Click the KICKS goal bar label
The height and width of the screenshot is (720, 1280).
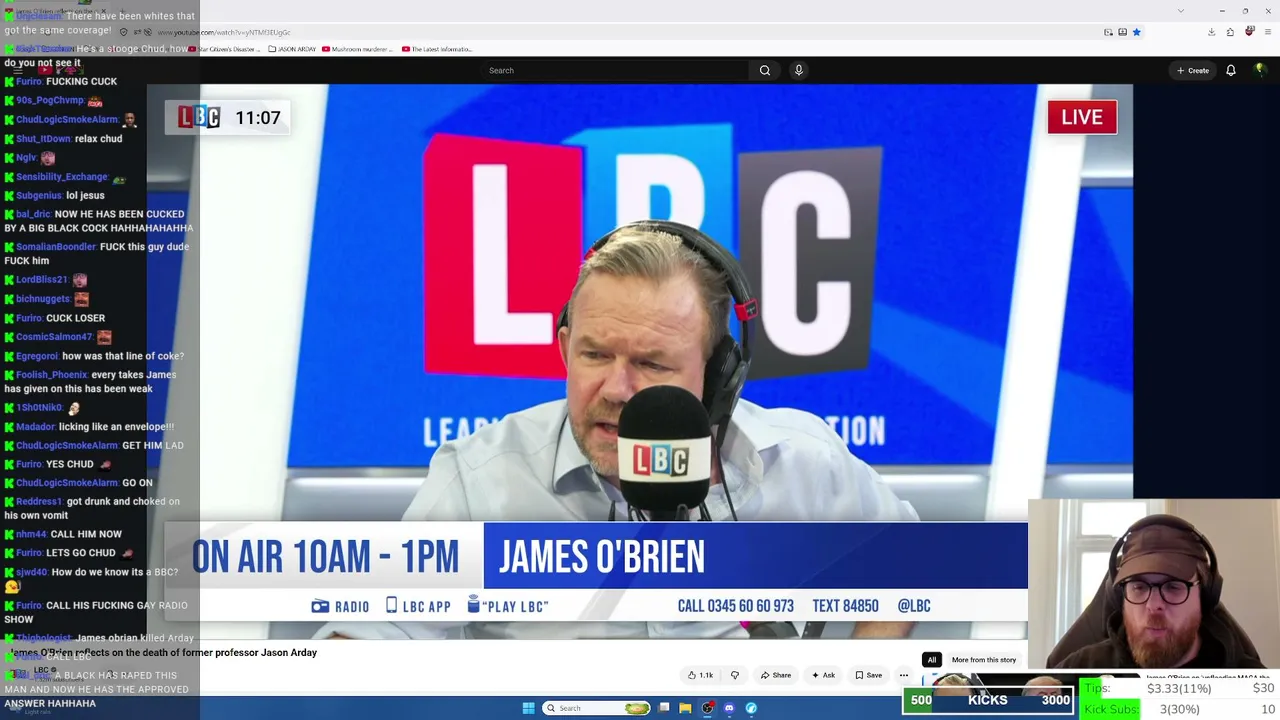pyautogui.click(x=987, y=701)
